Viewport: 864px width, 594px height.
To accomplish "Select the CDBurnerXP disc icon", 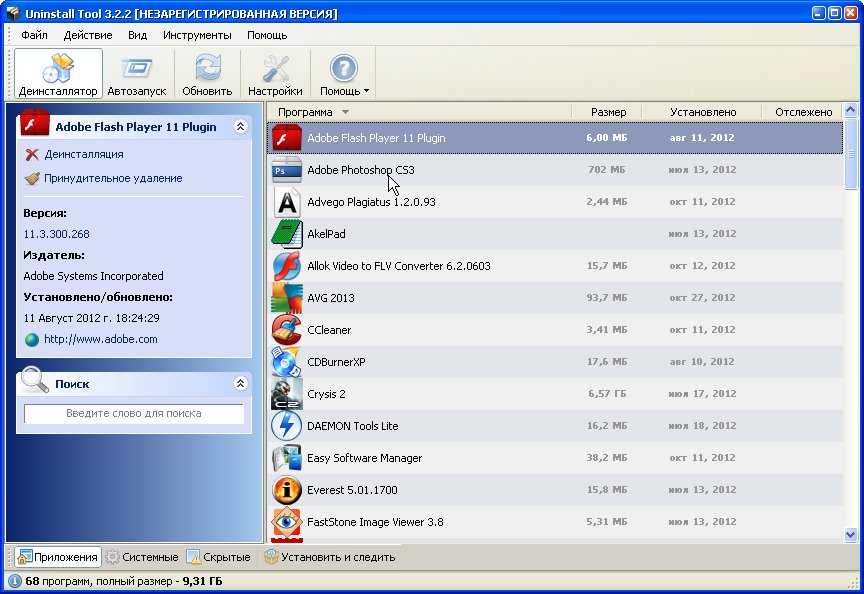I will click(x=287, y=361).
